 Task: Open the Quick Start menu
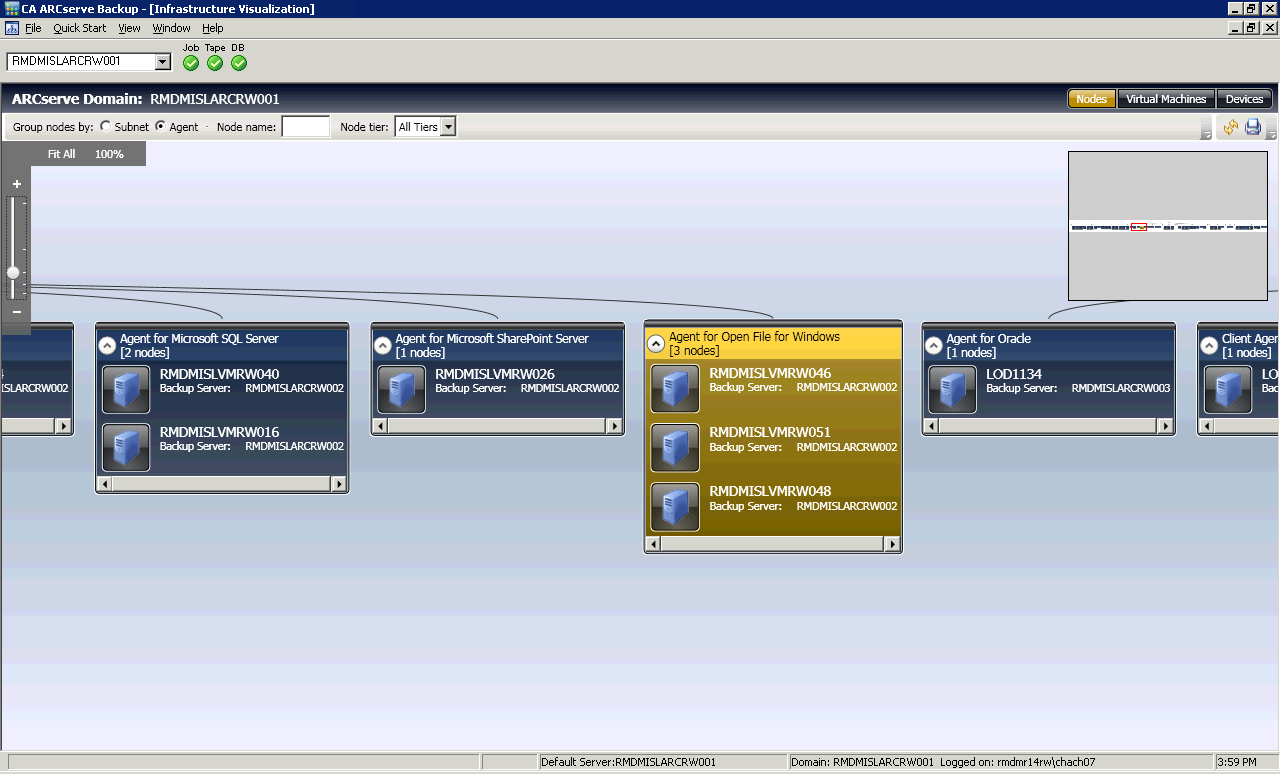coord(79,28)
